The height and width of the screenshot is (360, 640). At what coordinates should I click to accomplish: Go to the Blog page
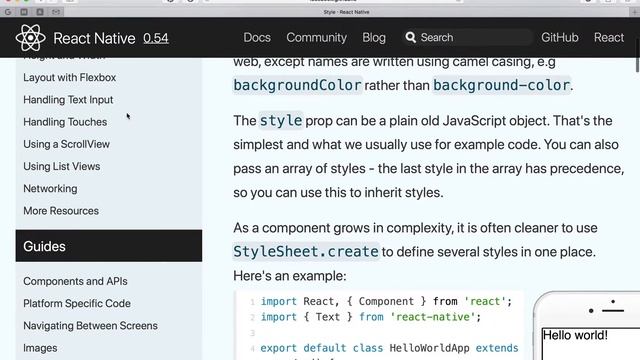point(374,38)
